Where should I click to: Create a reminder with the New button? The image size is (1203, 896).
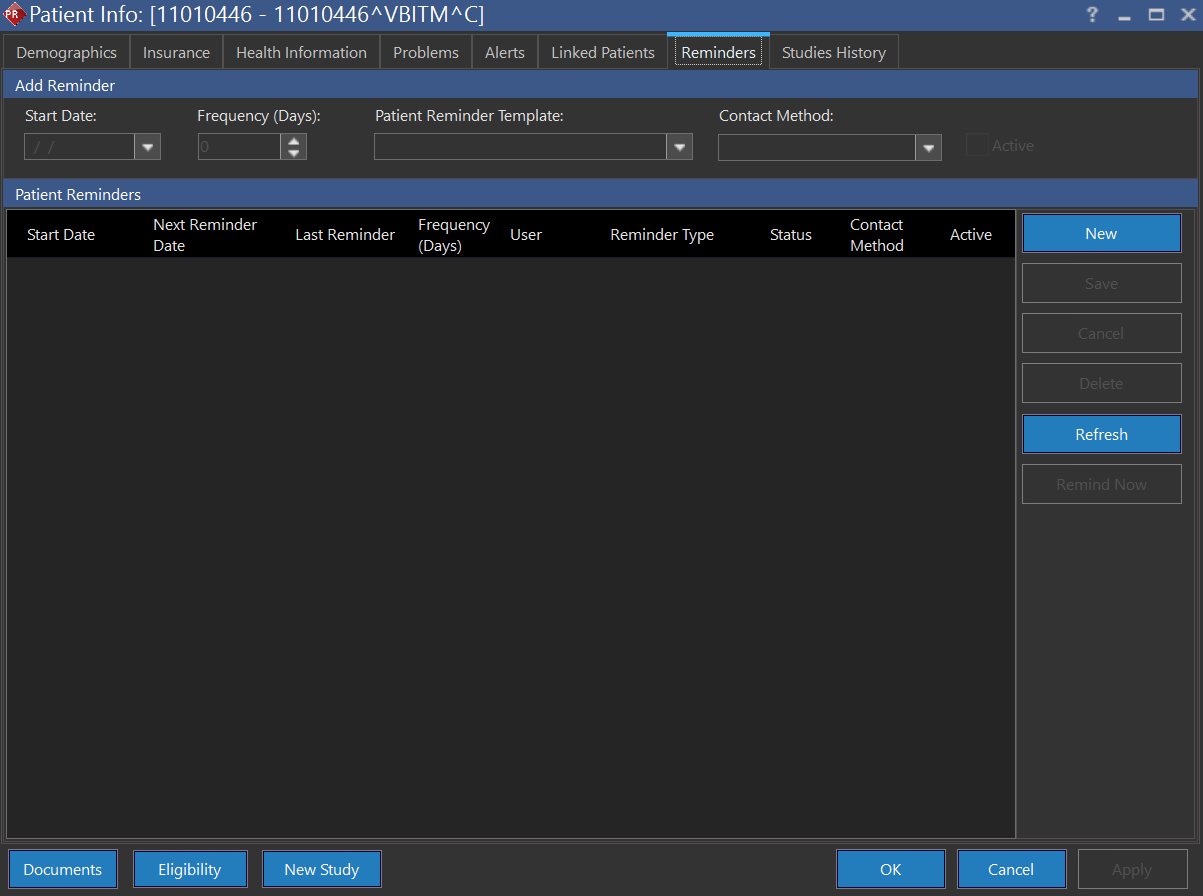(1101, 233)
